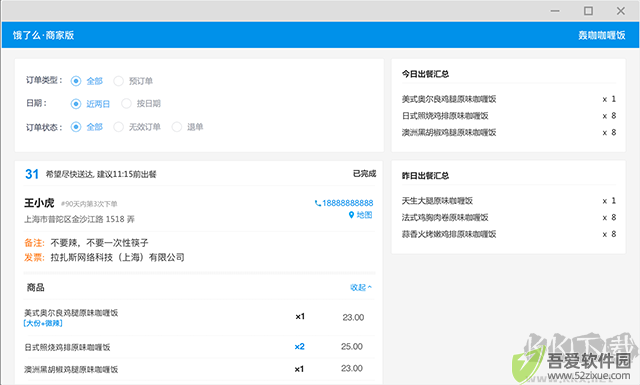Click 天生大腿原味咖喱饭 in yesterday summary
Image resolution: width=640 pixels, height=385 pixels.
[437, 200]
